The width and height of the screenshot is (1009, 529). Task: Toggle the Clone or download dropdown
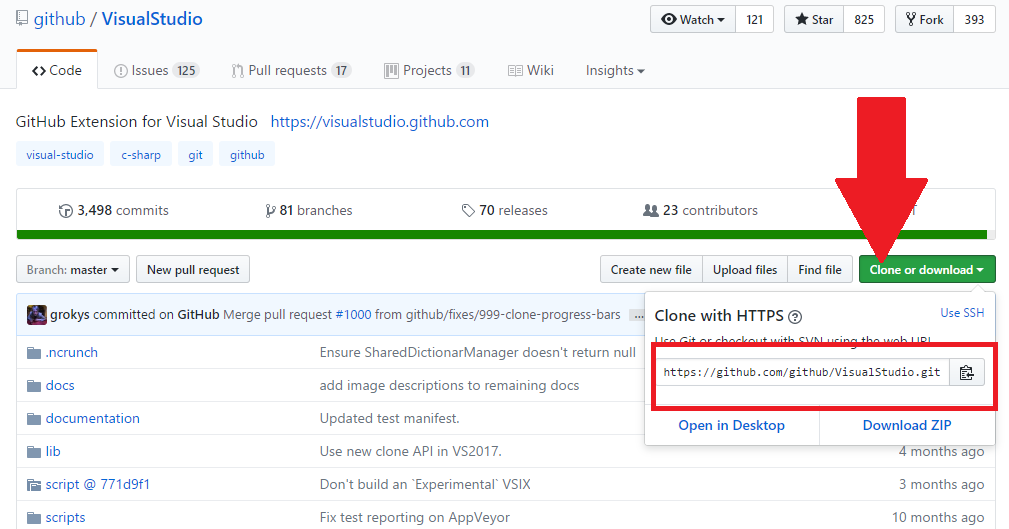point(927,270)
